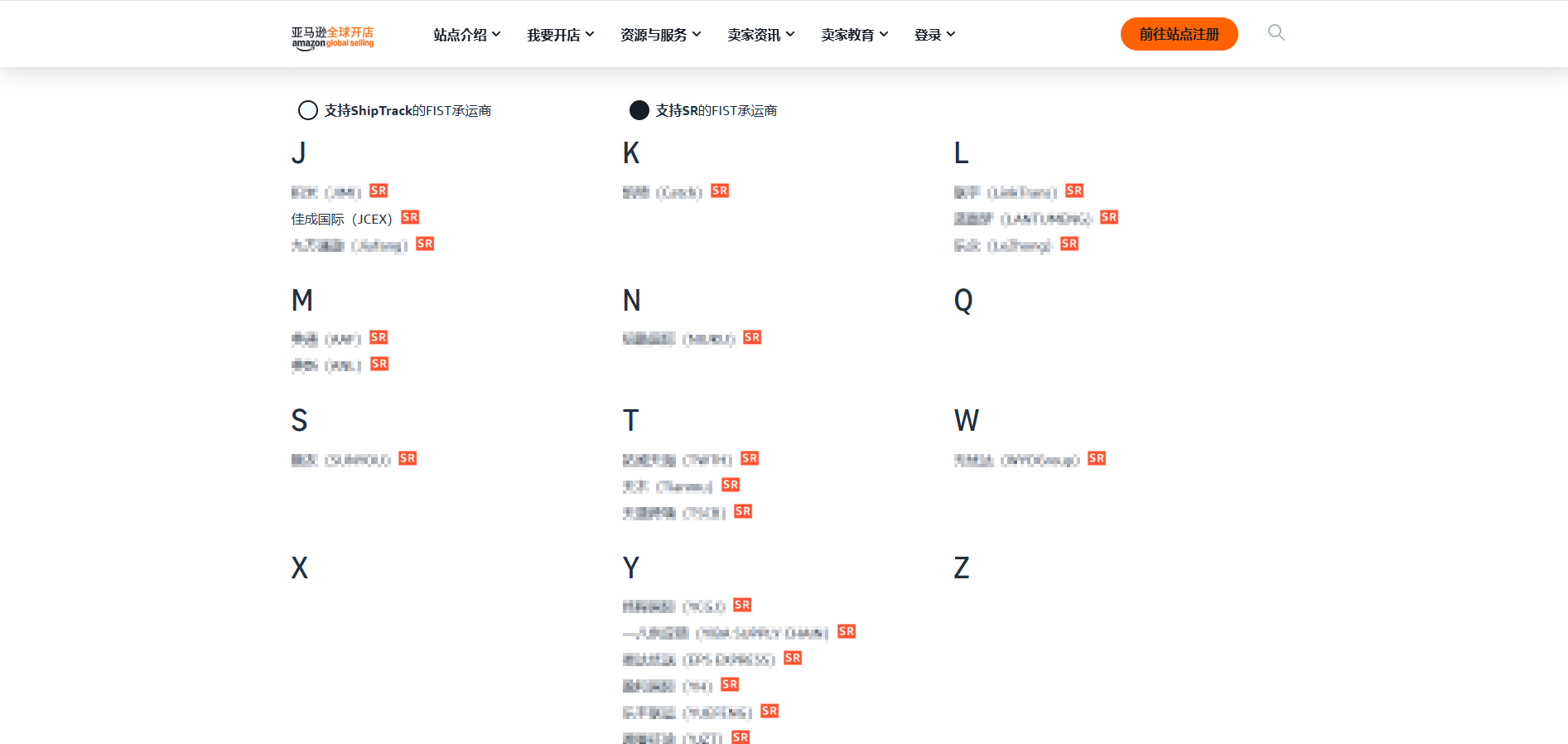Viewport: 1568px width, 744px height.
Task: Open the only carrier link under S
Action: point(340,461)
